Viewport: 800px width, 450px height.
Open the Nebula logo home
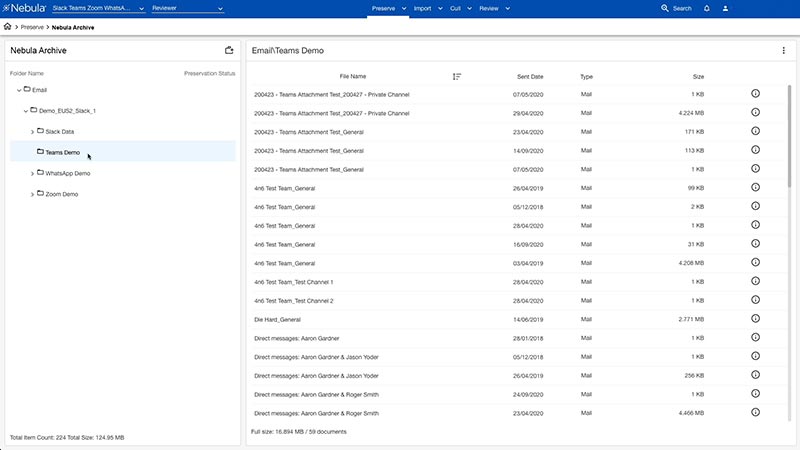24,8
